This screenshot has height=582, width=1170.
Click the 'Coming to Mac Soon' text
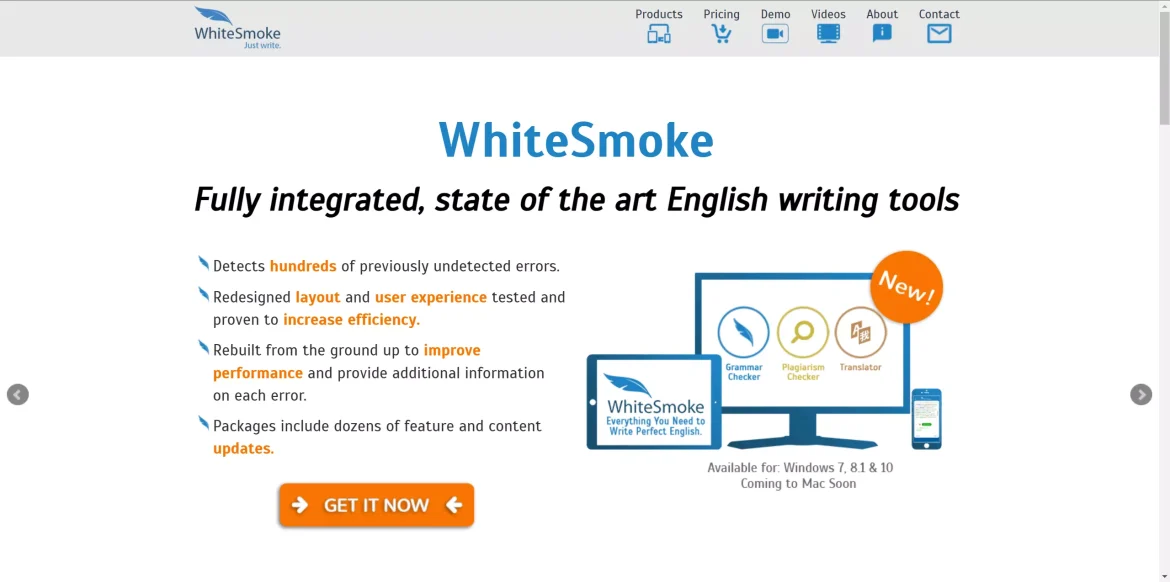tap(798, 484)
